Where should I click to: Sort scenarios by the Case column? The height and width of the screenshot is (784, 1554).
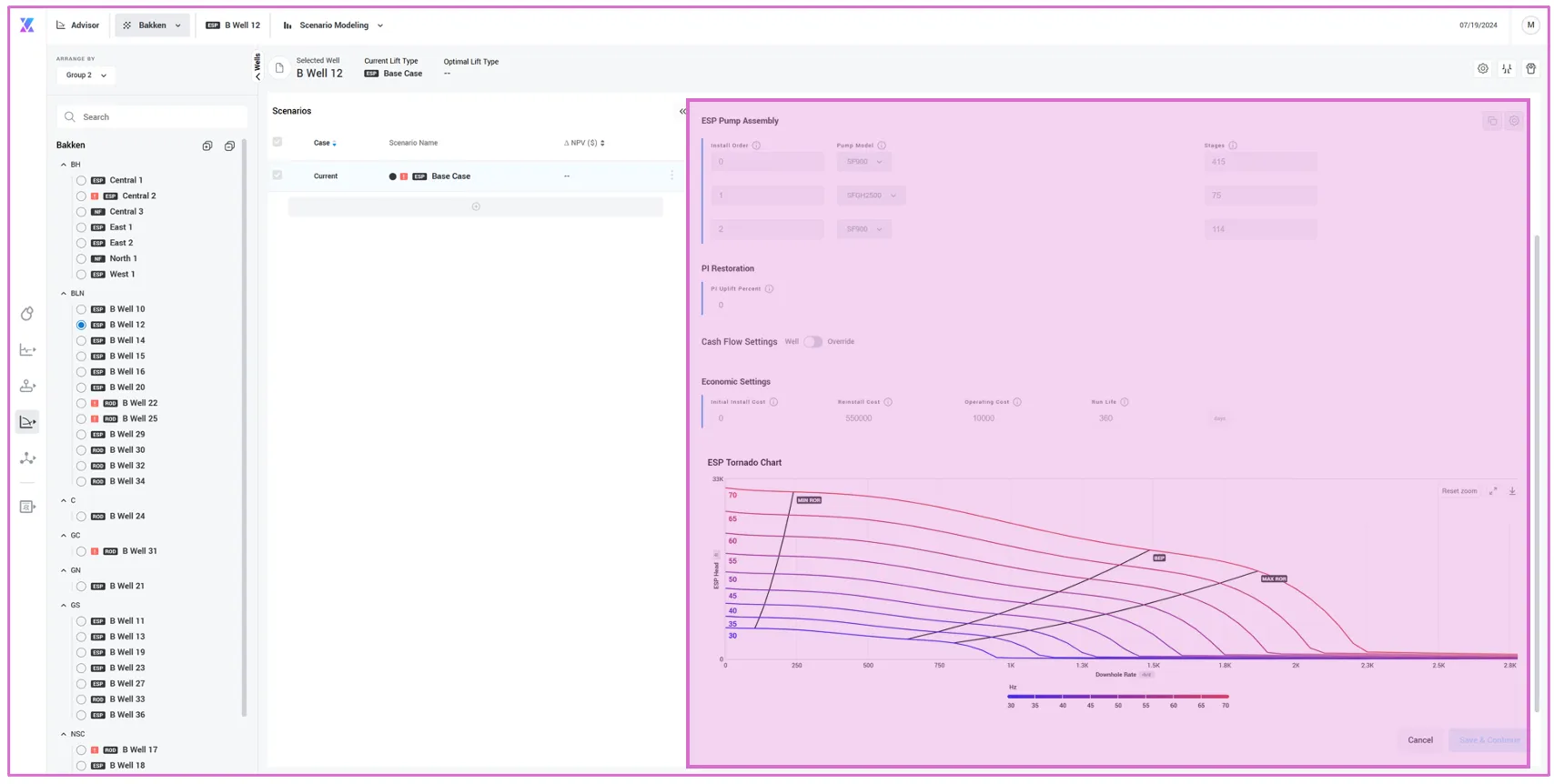coord(325,143)
